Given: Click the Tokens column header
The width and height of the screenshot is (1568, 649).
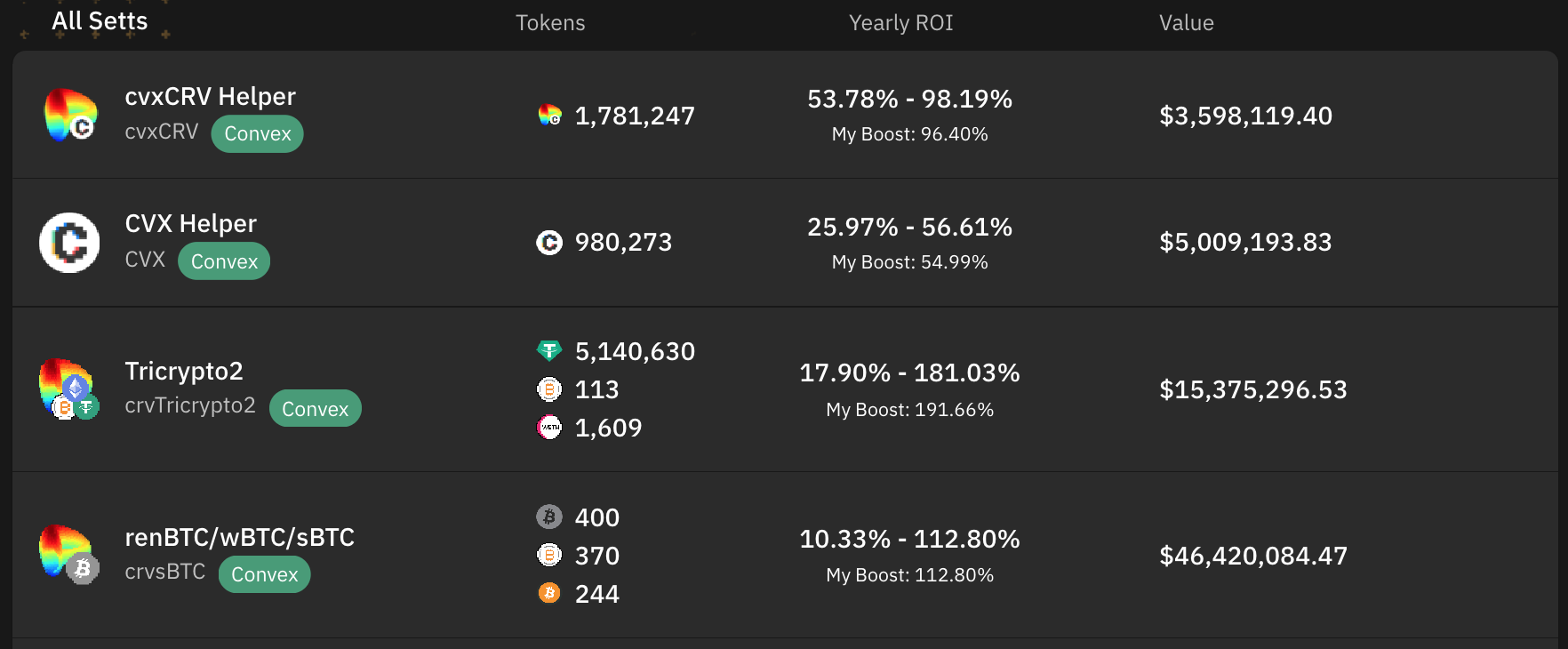Looking at the screenshot, I should pos(550,23).
